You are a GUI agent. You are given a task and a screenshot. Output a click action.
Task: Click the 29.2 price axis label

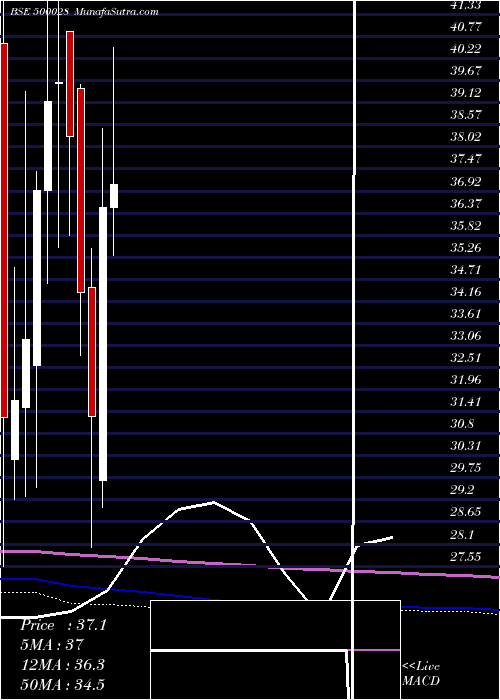pos(462,490)
